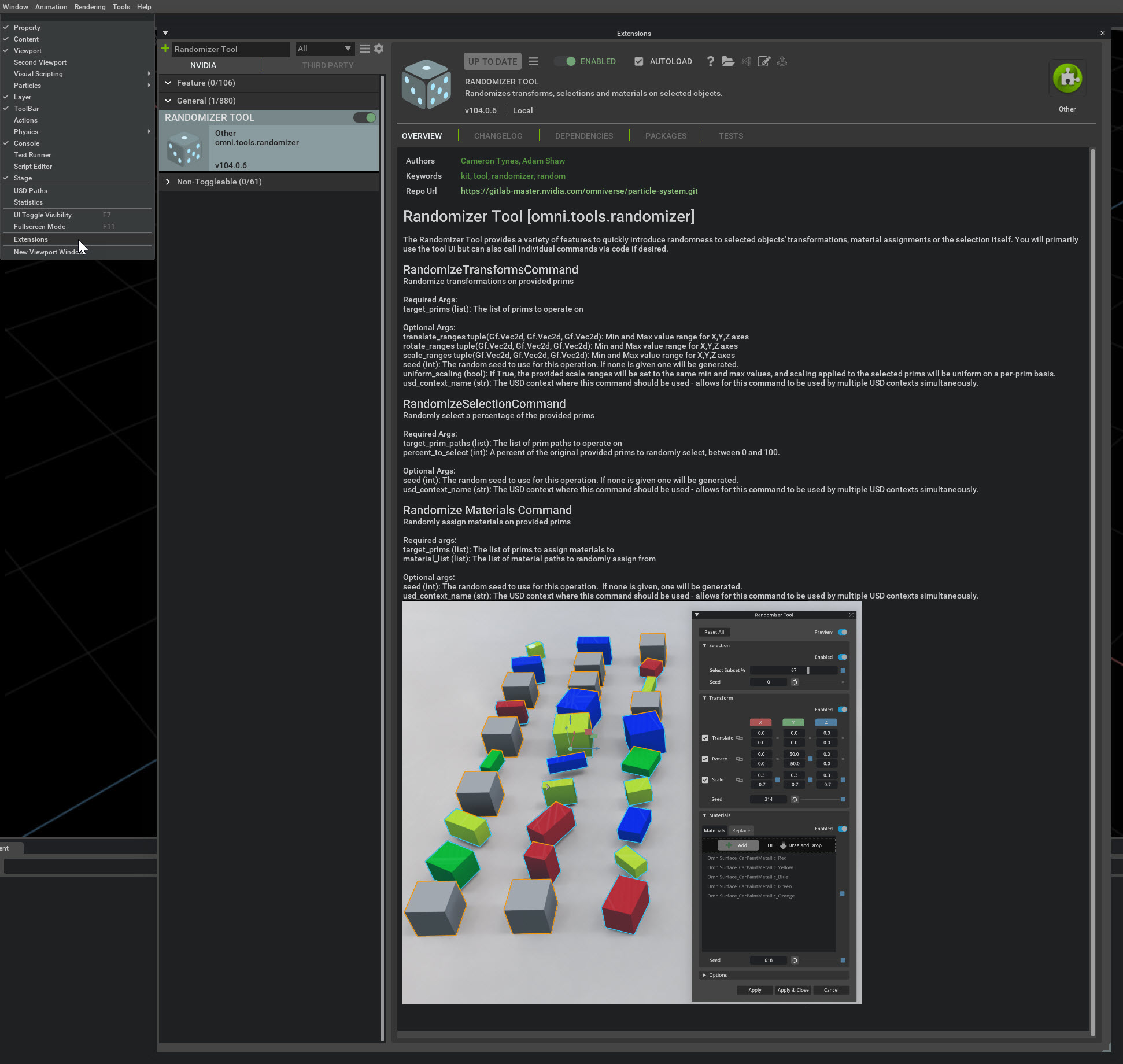
Task: Select Actions in Window menu
Action: coord(77,120)
